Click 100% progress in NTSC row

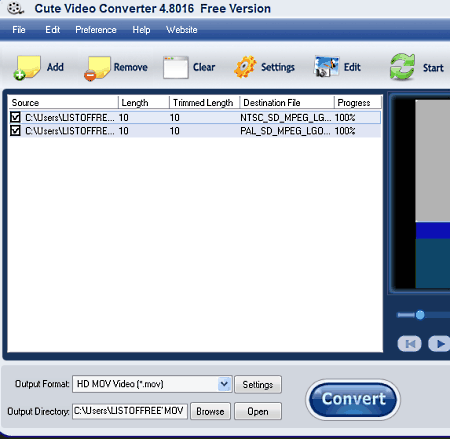(345, 117)
